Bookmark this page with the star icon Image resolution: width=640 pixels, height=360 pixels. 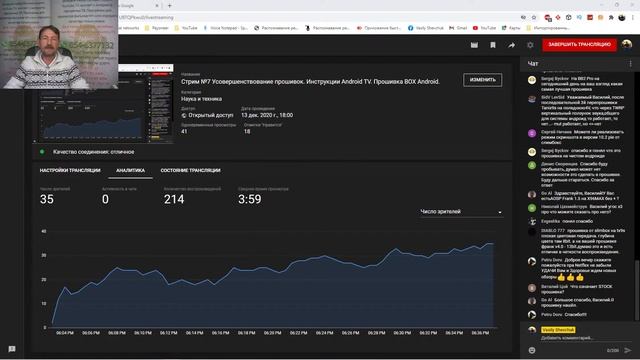tap(534, 18)
